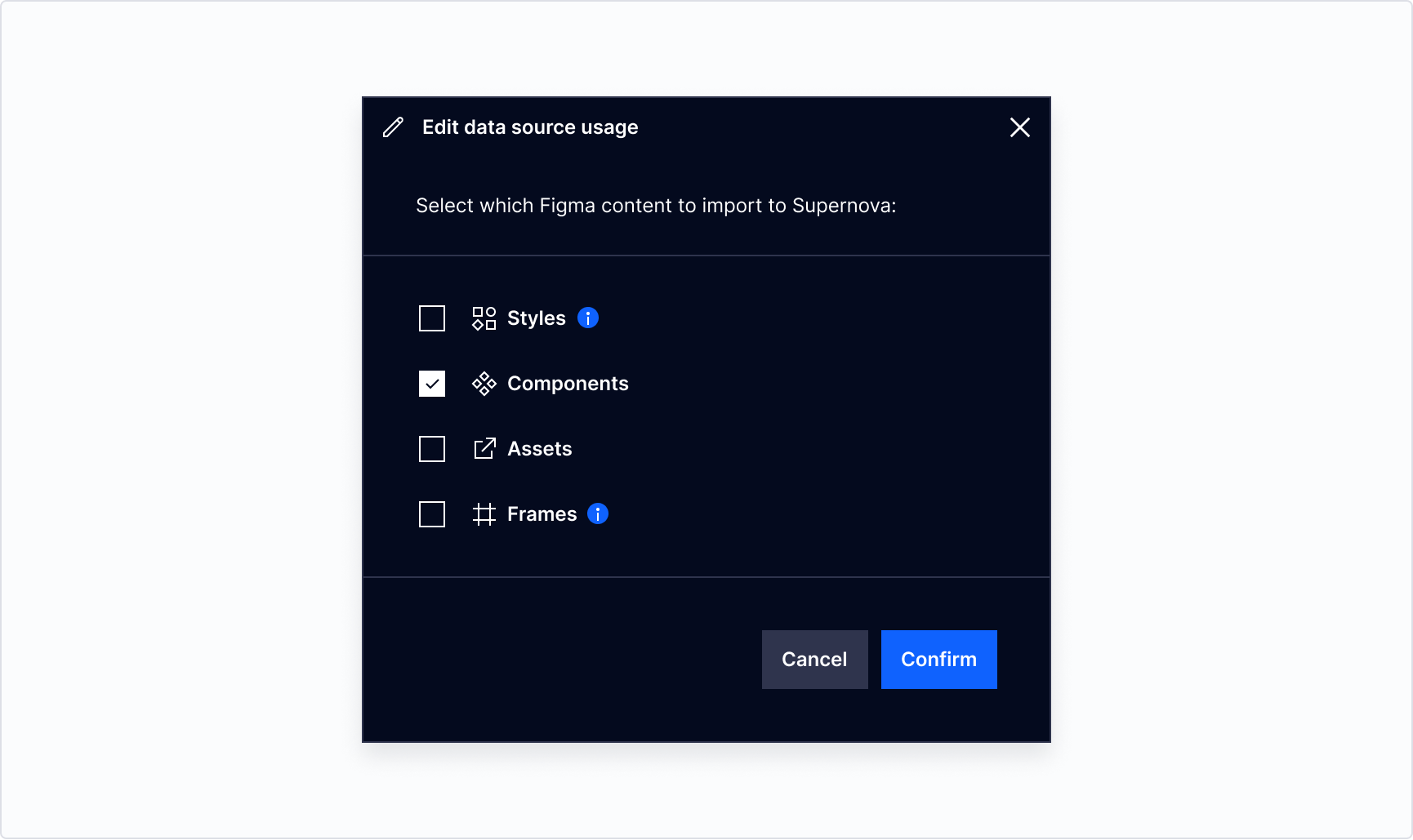Image resolution: width=1413 pixels, height=840 pixels.
Task: Click the pencil edit icon in dialog header
Action: (x=393, y=127)
